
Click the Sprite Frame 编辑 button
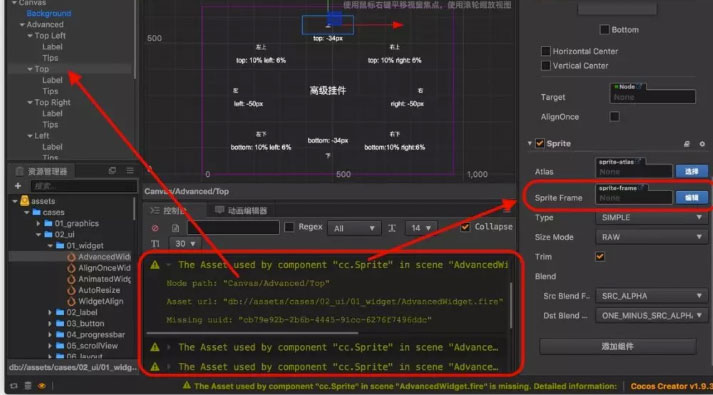click(691, 197)
